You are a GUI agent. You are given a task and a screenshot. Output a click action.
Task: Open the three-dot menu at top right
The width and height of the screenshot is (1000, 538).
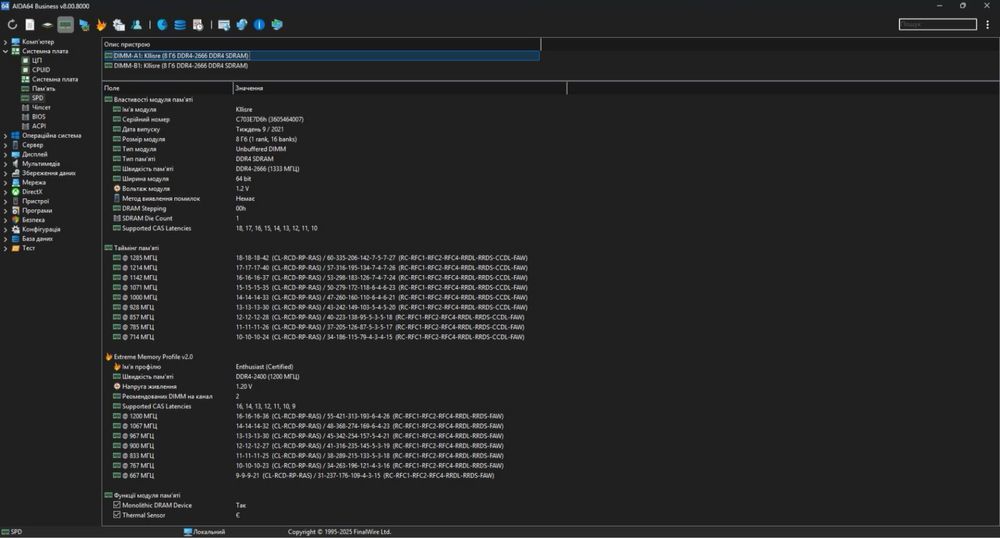[x=987, y=24]
